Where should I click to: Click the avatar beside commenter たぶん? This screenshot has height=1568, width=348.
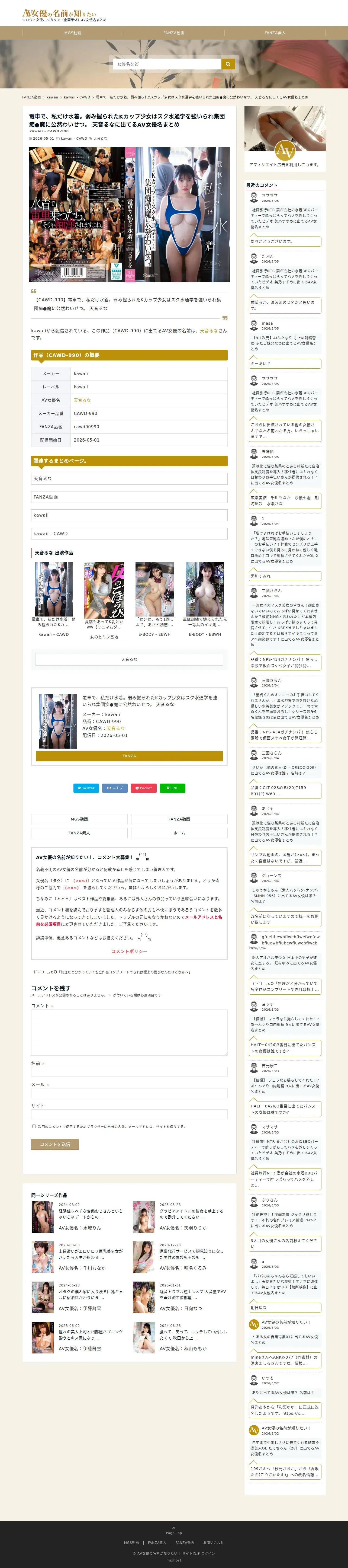point(254,259)
